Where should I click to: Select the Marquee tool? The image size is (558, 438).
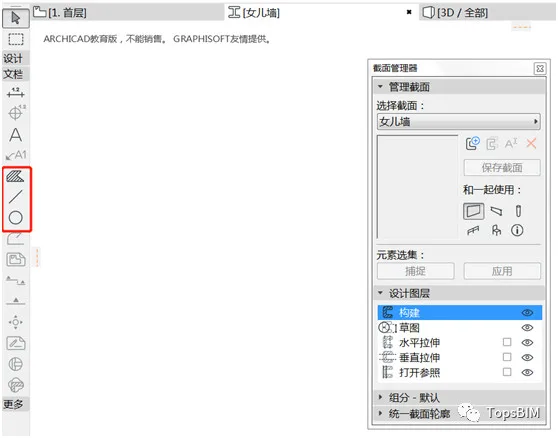pyautogui.click(x=16, y=39)
